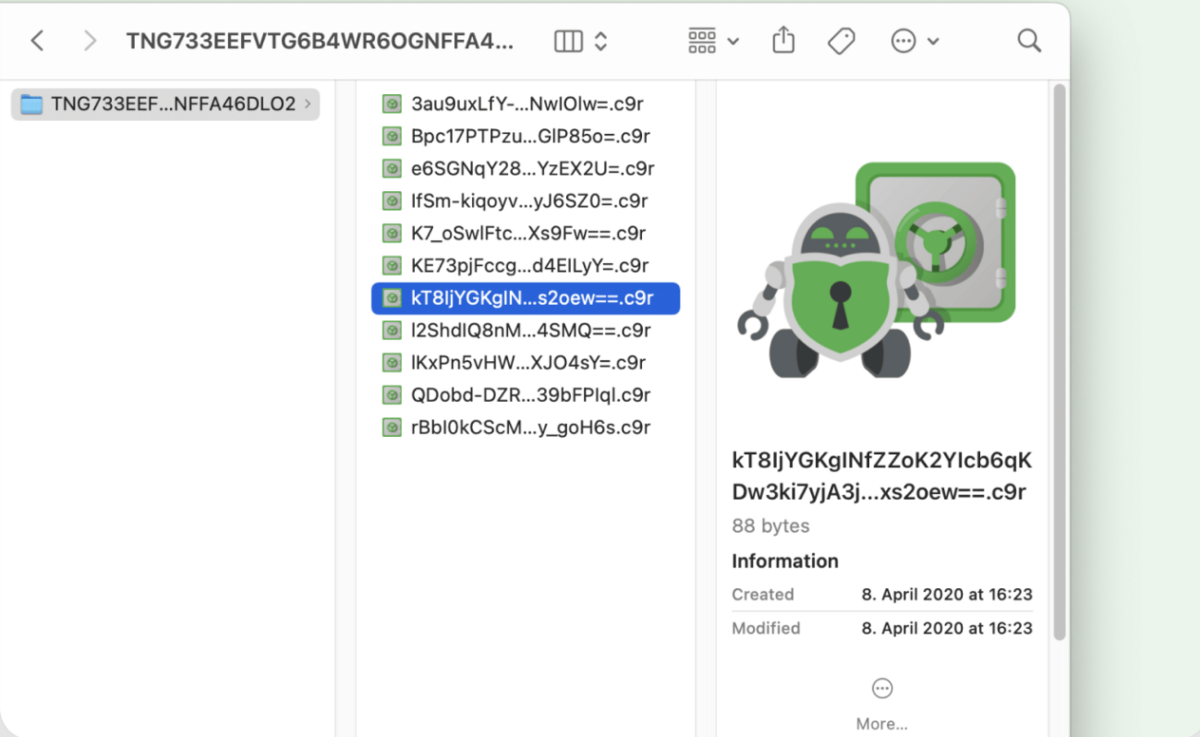Start a search with the magnifying glass
1200x737 pixels.
click(1028, 40)
